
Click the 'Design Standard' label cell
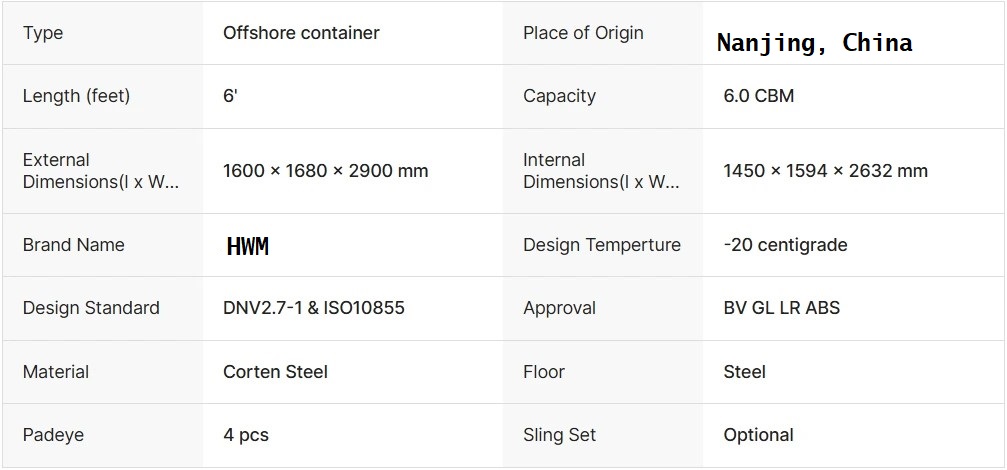tap(91, 308)
